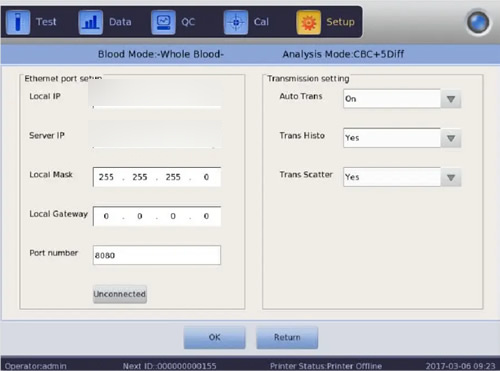Screen dimensions: 500x371
Task: Click the Trans Scatter label
Action: point(306,175)
